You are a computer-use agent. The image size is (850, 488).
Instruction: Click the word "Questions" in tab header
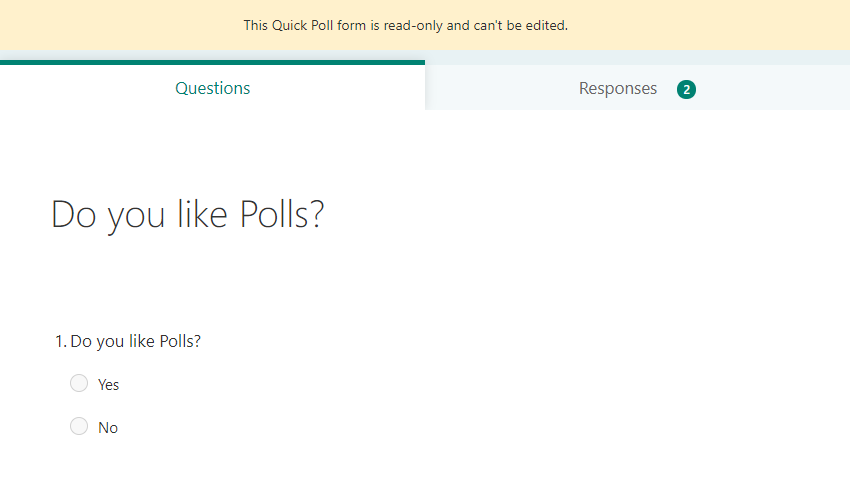coord(212,88)
